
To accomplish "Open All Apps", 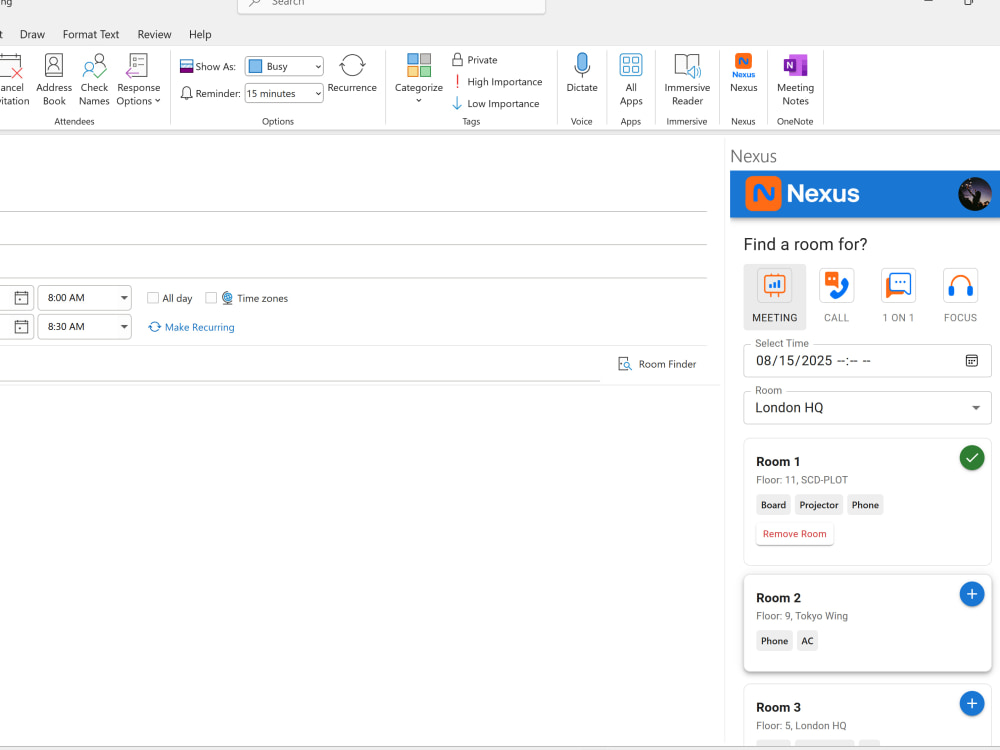I will pos(631,80).
